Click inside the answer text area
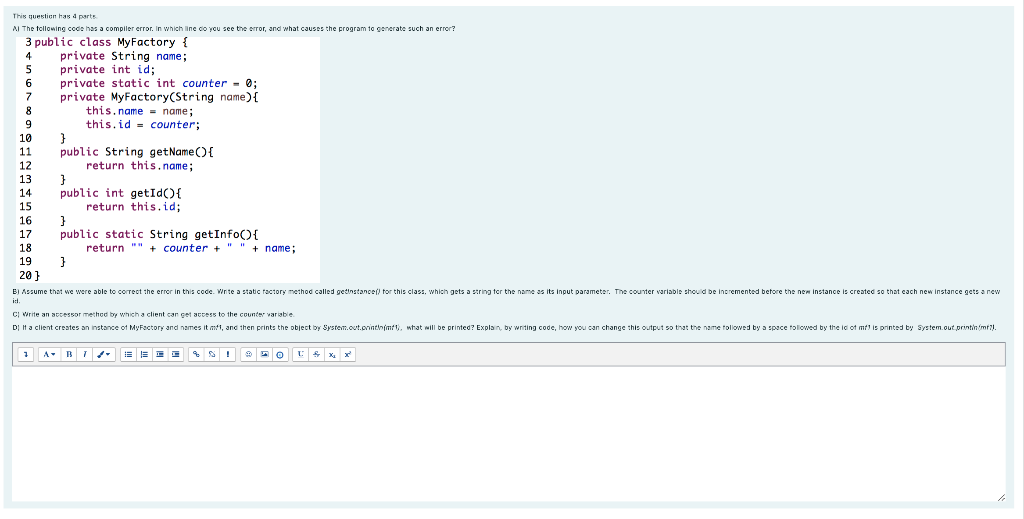The height and width of the screenshot is (519, 1024). coord(509,434)
